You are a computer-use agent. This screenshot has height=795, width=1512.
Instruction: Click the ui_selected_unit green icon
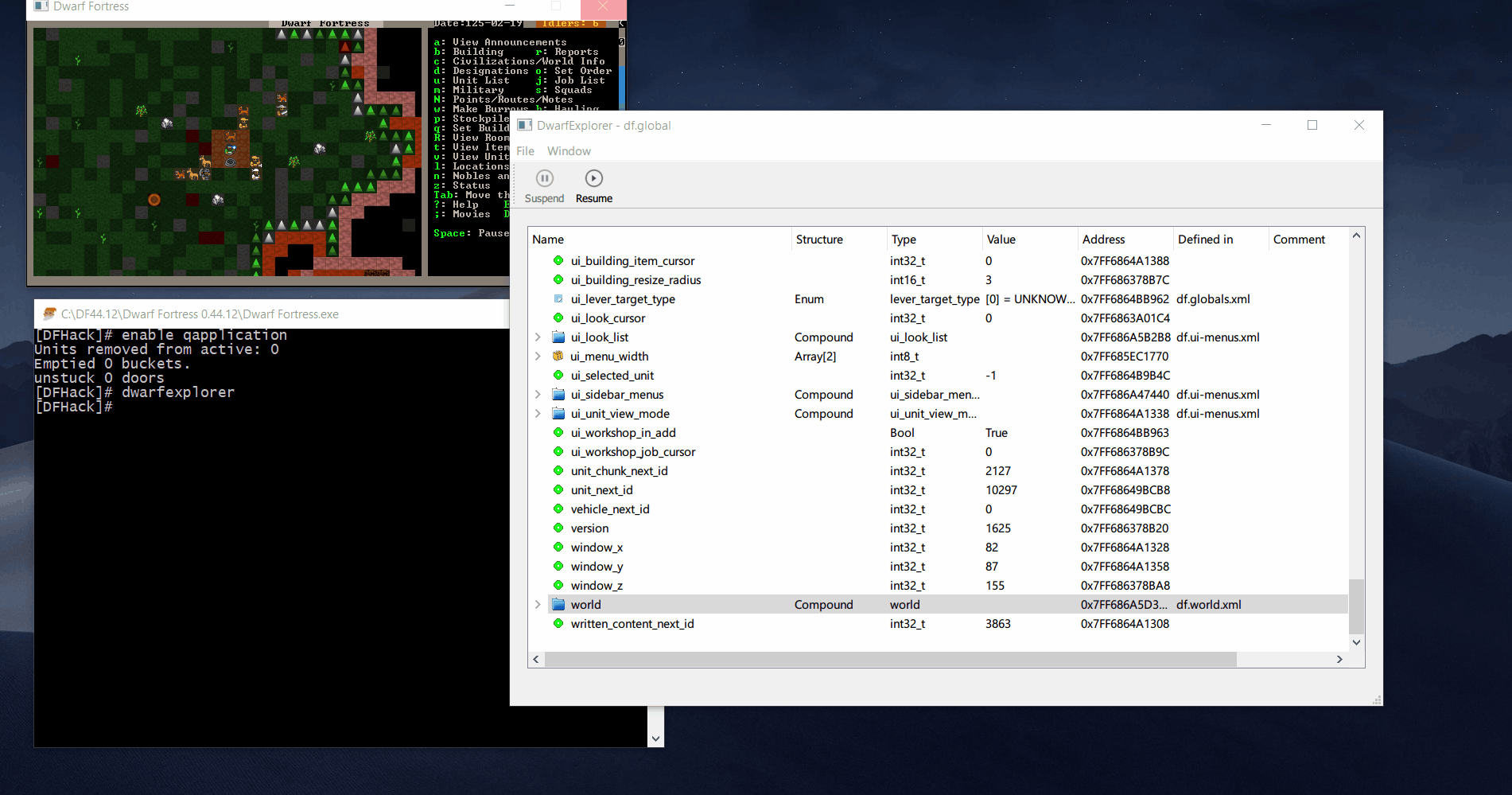click(558, 375)
